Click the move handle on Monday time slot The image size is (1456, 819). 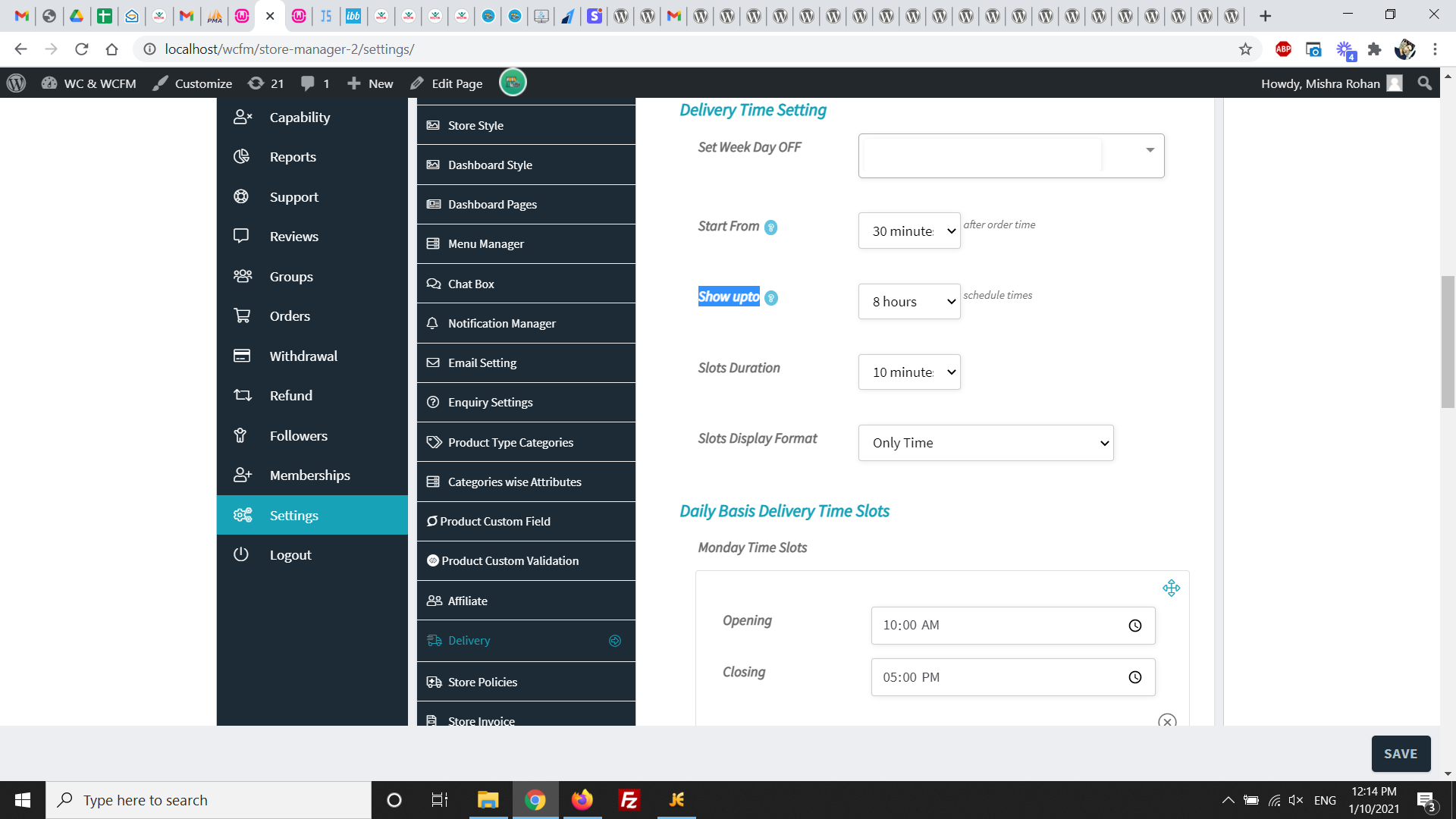coord(1172,588)
